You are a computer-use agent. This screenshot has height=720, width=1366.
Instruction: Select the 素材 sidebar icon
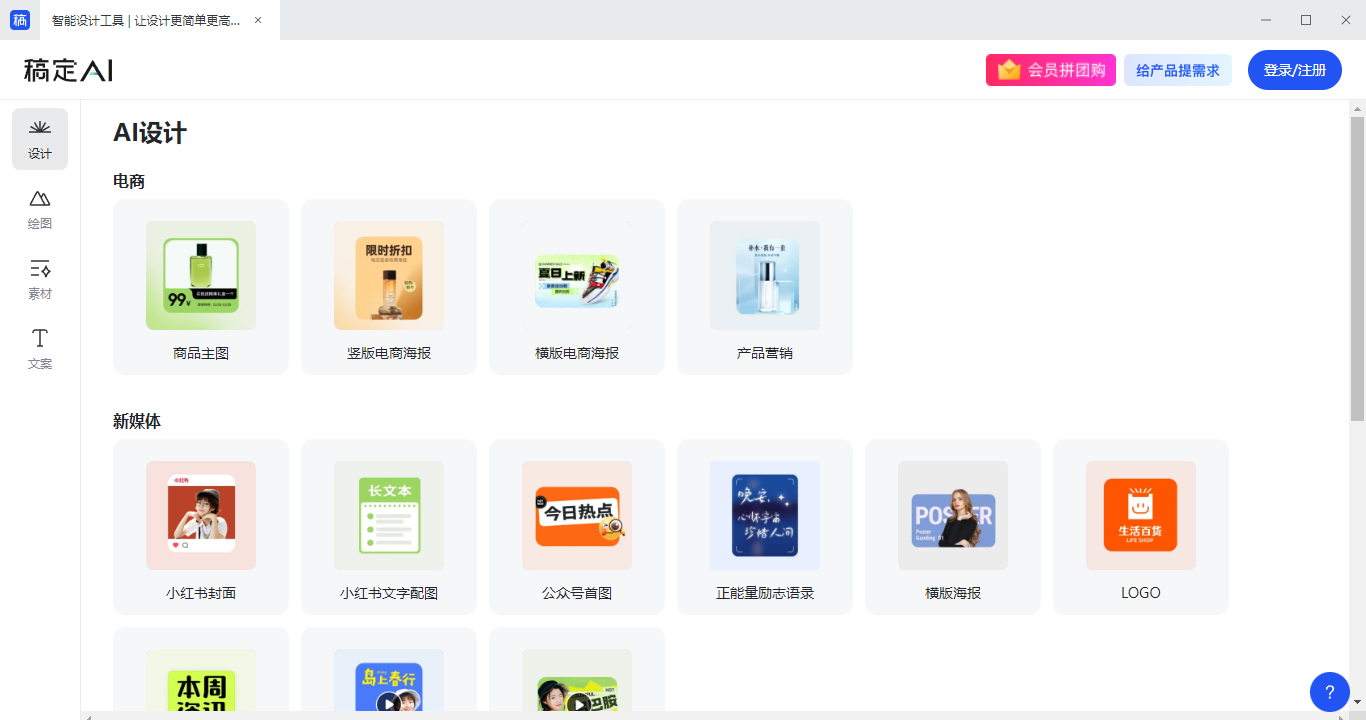(39, 279)
